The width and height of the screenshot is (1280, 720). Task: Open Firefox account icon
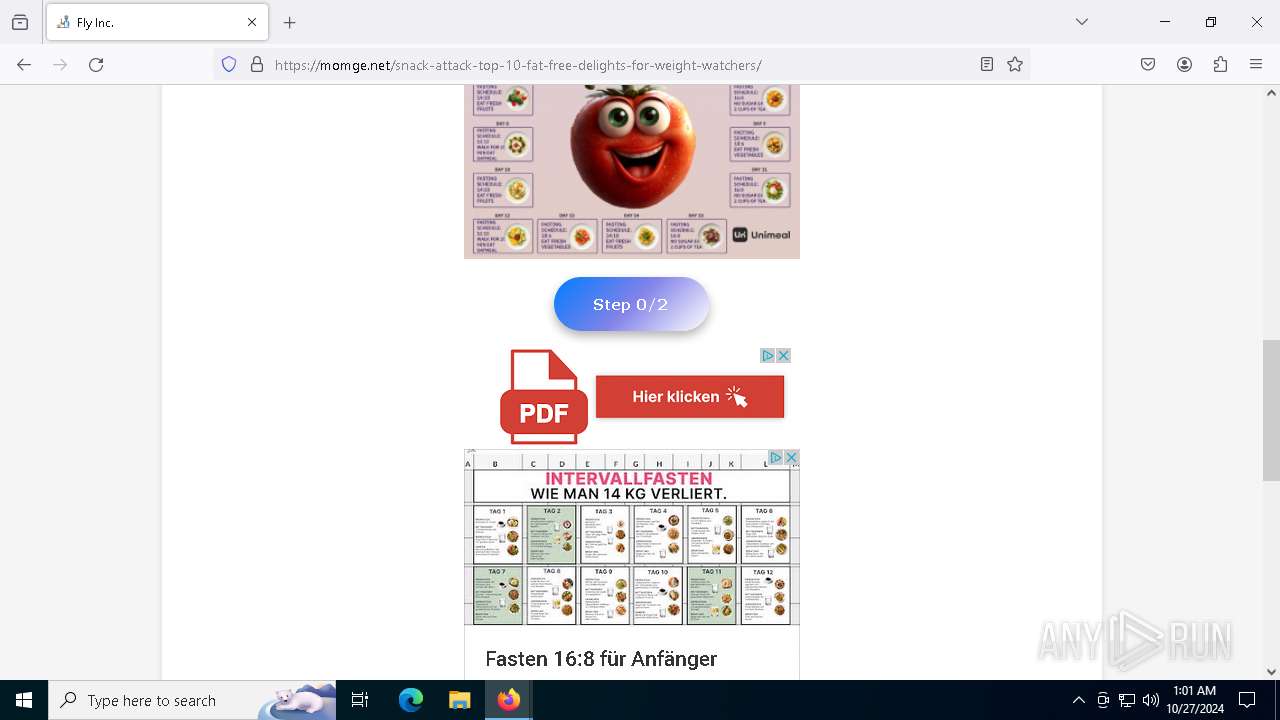[x=1184, y=65]
